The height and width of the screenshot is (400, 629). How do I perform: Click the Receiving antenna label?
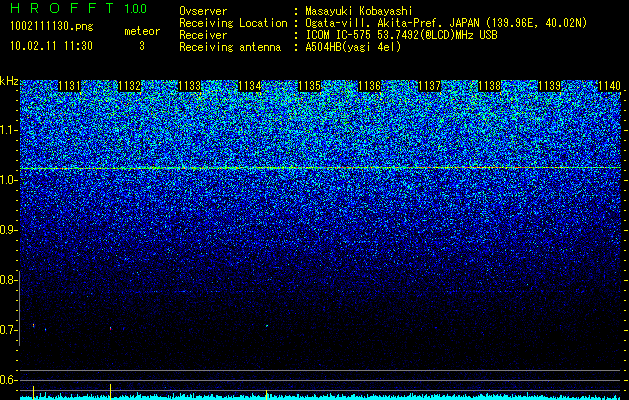[230, 47]
